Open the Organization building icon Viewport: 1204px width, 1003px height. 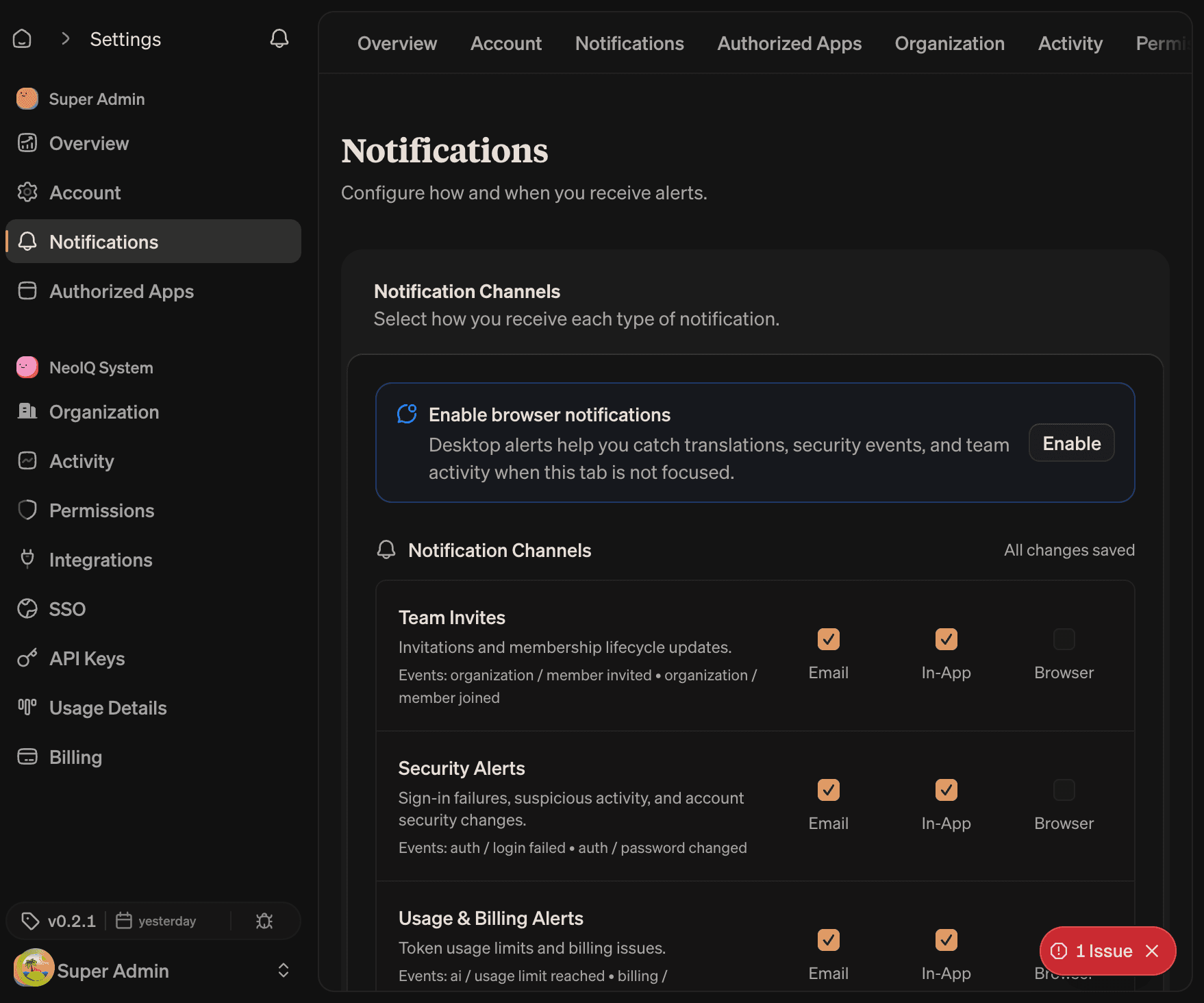click(27, 411)
